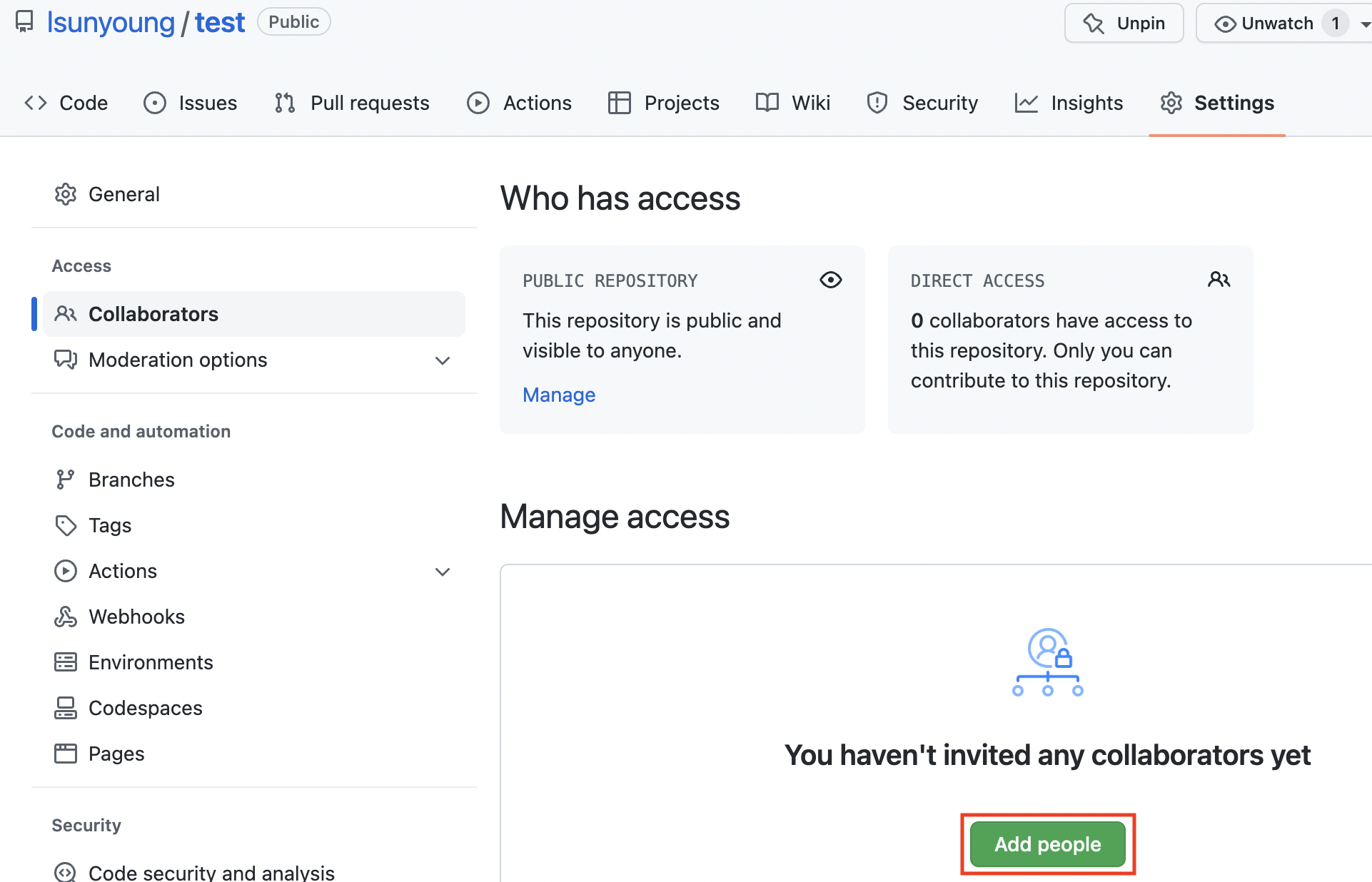This screenshot has width=1372, height=882.
Task: Click the Codespaces icon in sidebar
Action: (65, 708)
